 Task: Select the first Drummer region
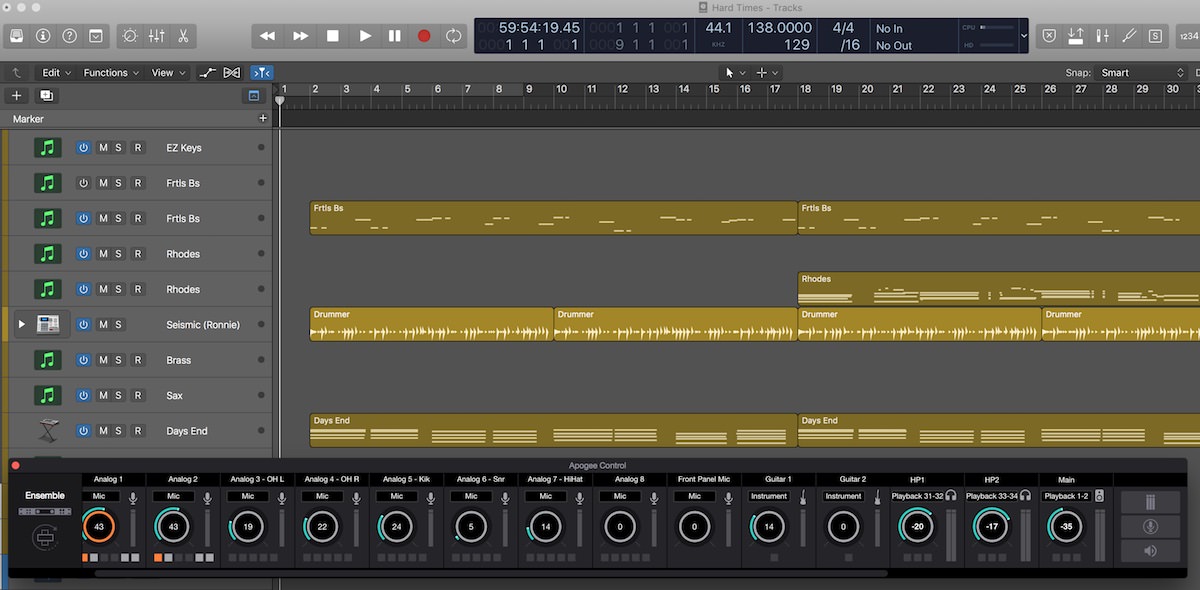431,324
